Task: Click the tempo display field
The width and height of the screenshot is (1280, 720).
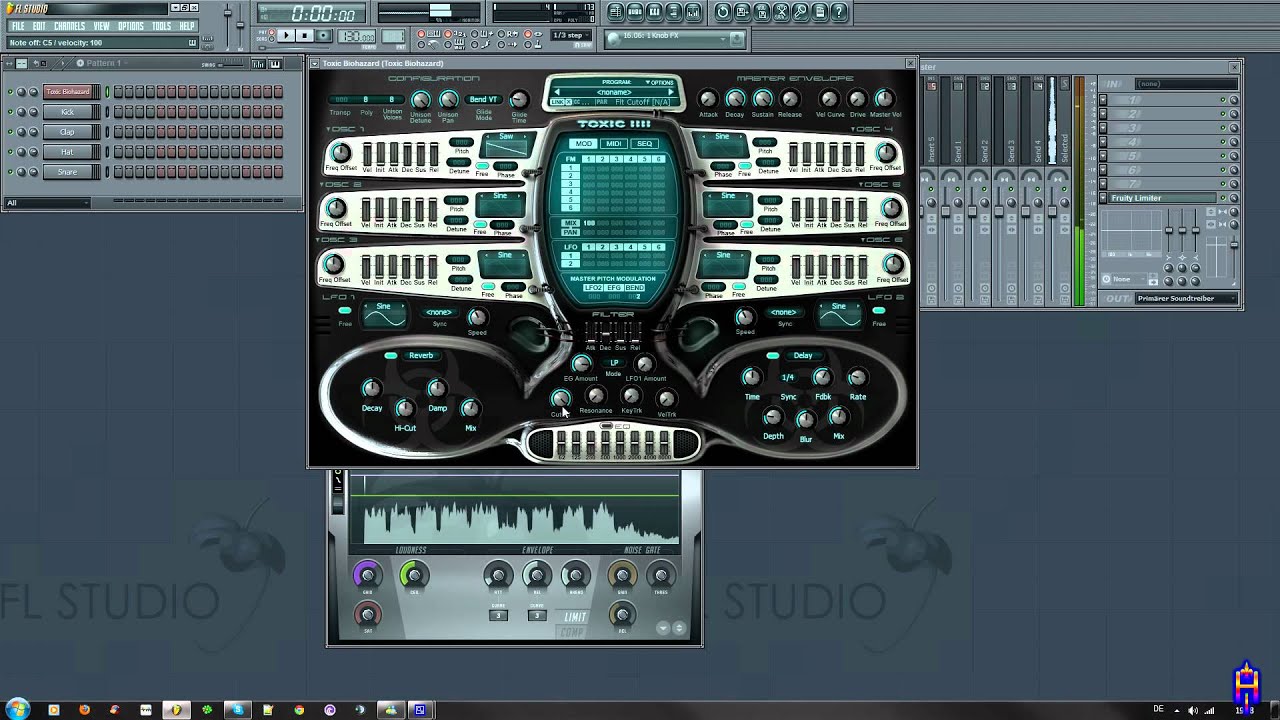Action: [x=356, y=36]
